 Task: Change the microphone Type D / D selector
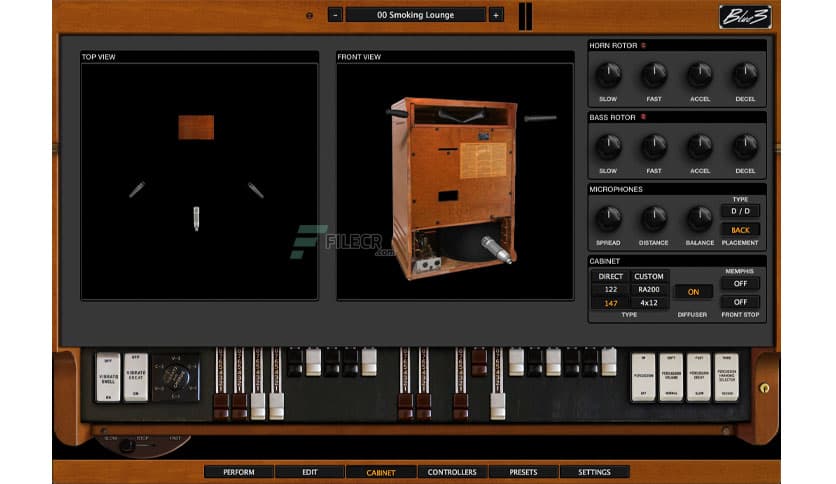coord(741,212)
